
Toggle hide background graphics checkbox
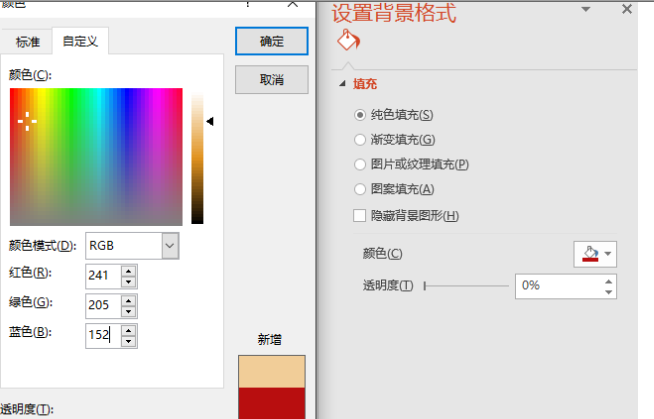pos(360,216)
